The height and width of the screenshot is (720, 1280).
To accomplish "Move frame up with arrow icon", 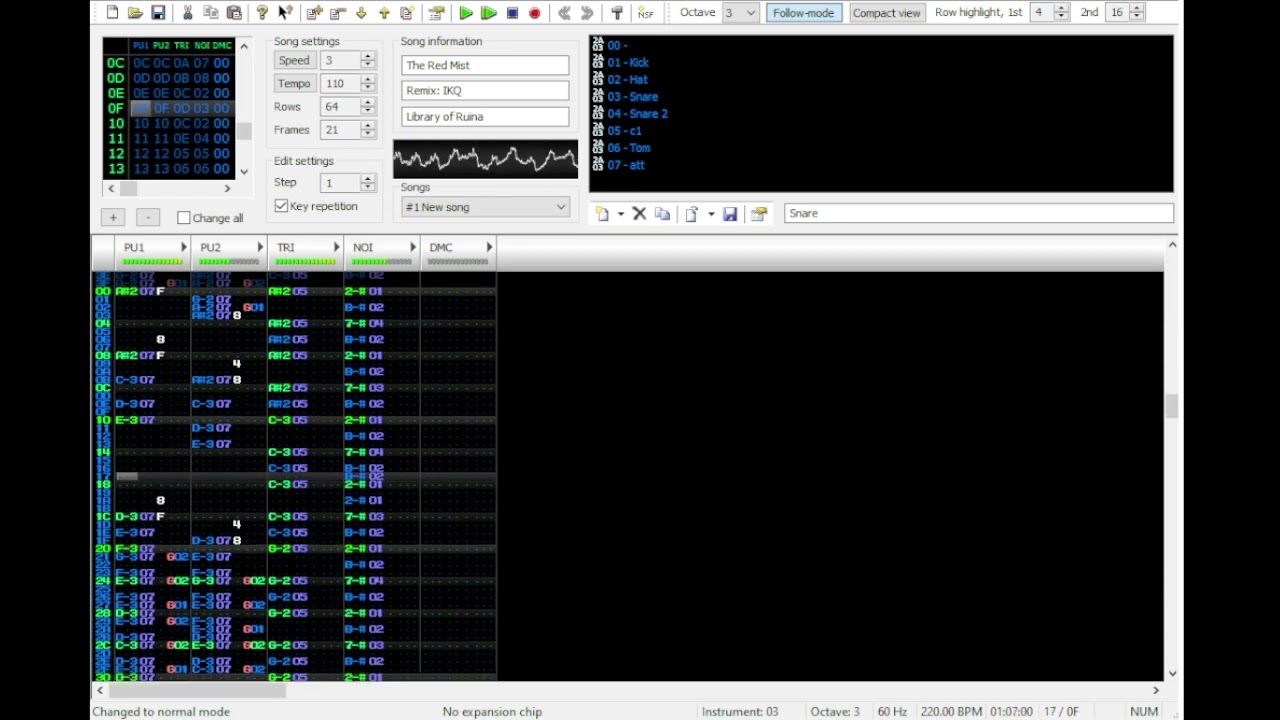I will (384, 13).
